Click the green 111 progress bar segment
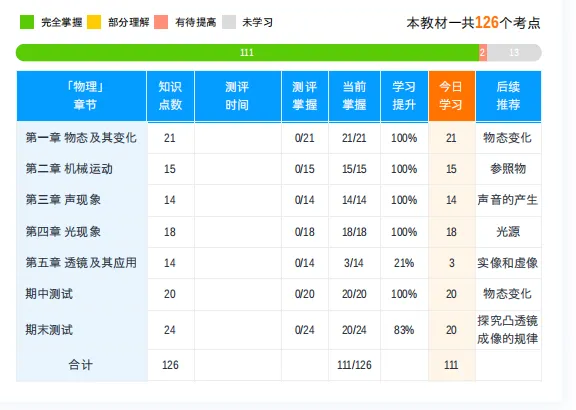Image resolution: width=576 pixels, height=410 pixels. pyautogui.click(x=247, y=53)
